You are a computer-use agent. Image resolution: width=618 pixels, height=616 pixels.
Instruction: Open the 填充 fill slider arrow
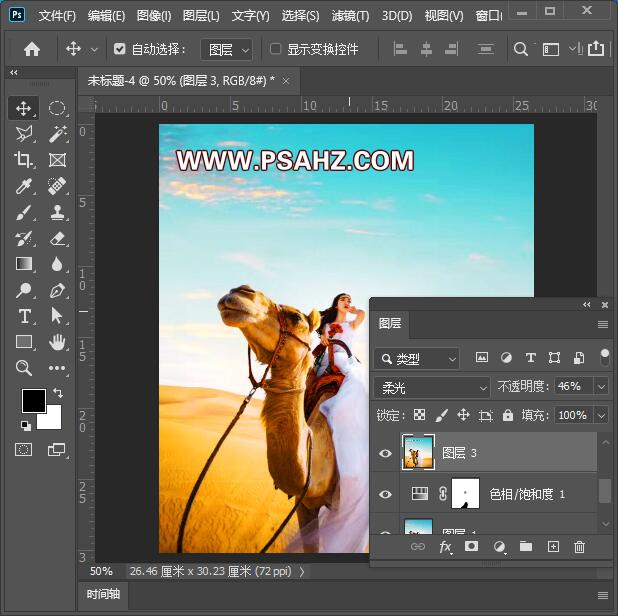pos(601,415)
